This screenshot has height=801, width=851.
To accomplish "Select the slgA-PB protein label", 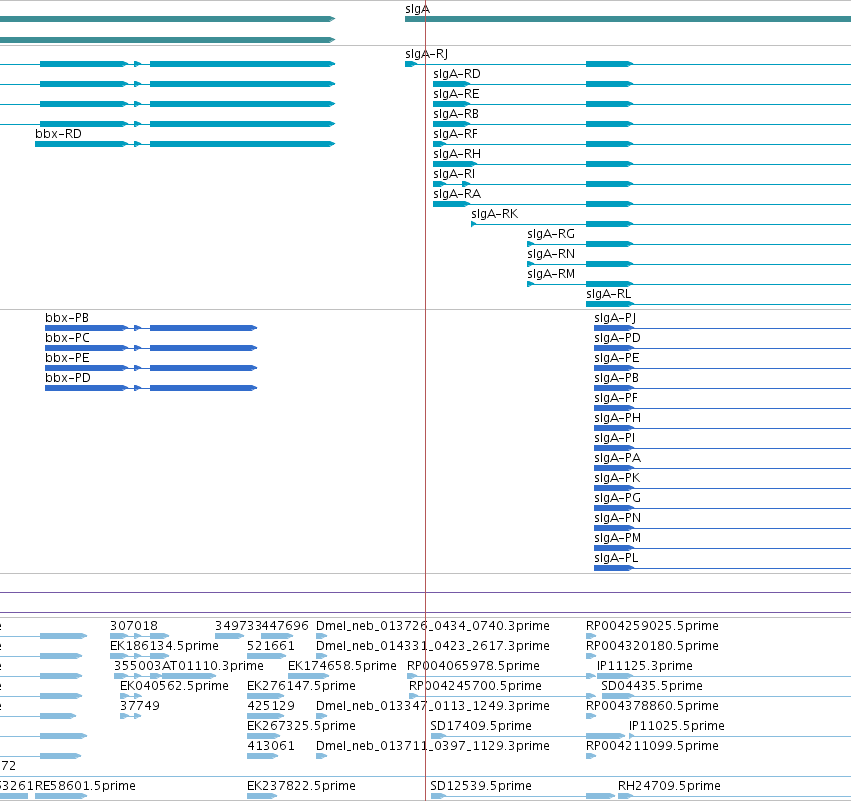I will click(617, 378).
